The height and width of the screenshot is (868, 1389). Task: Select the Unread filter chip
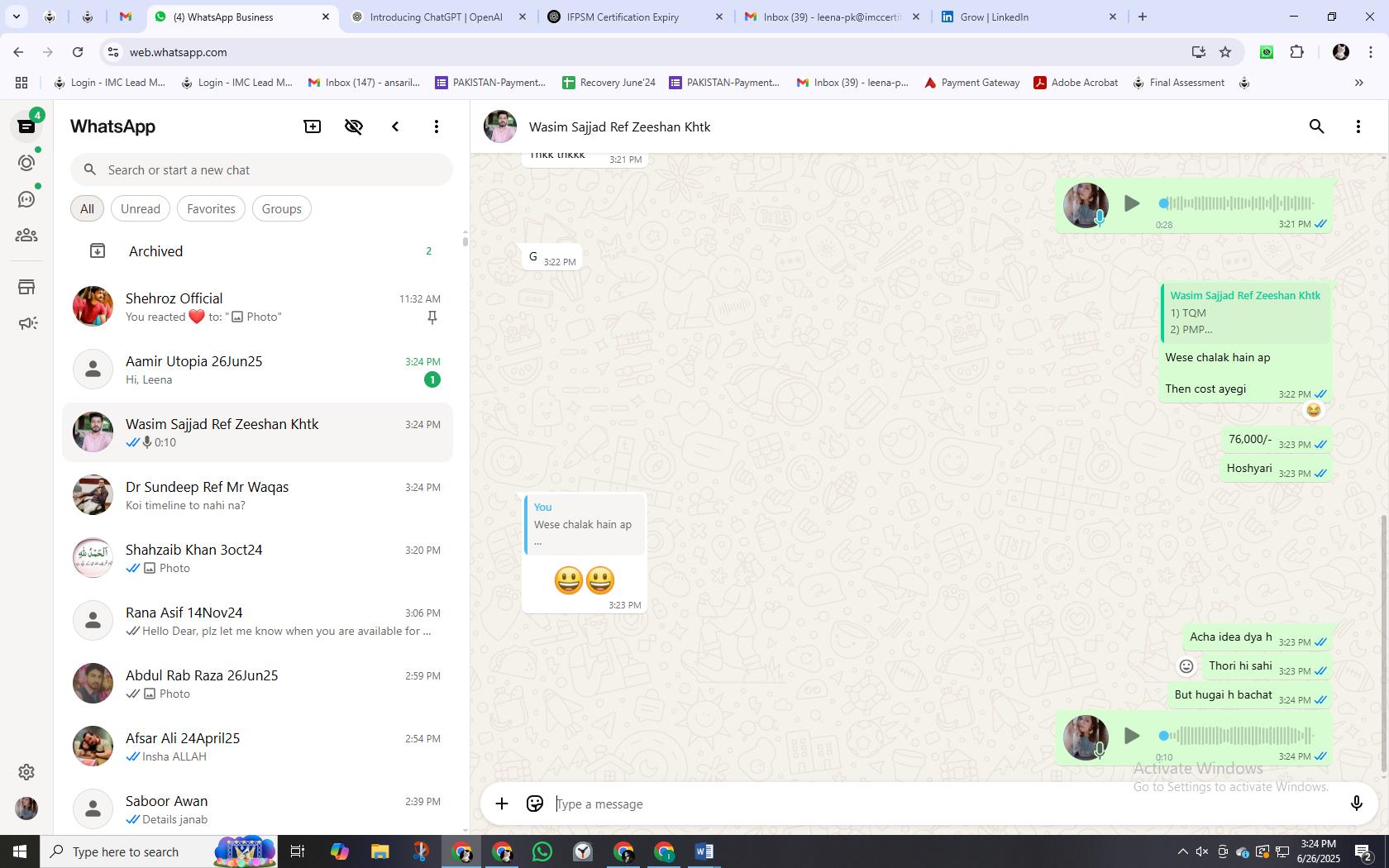point(141,208)
